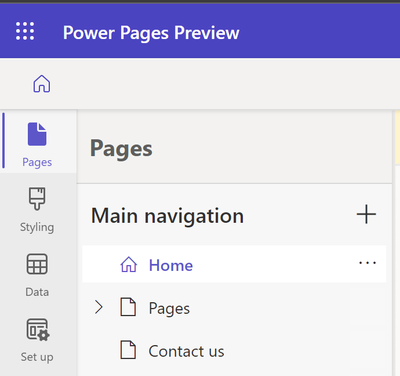Expand the Pages tree chevron

coord(99,307)
